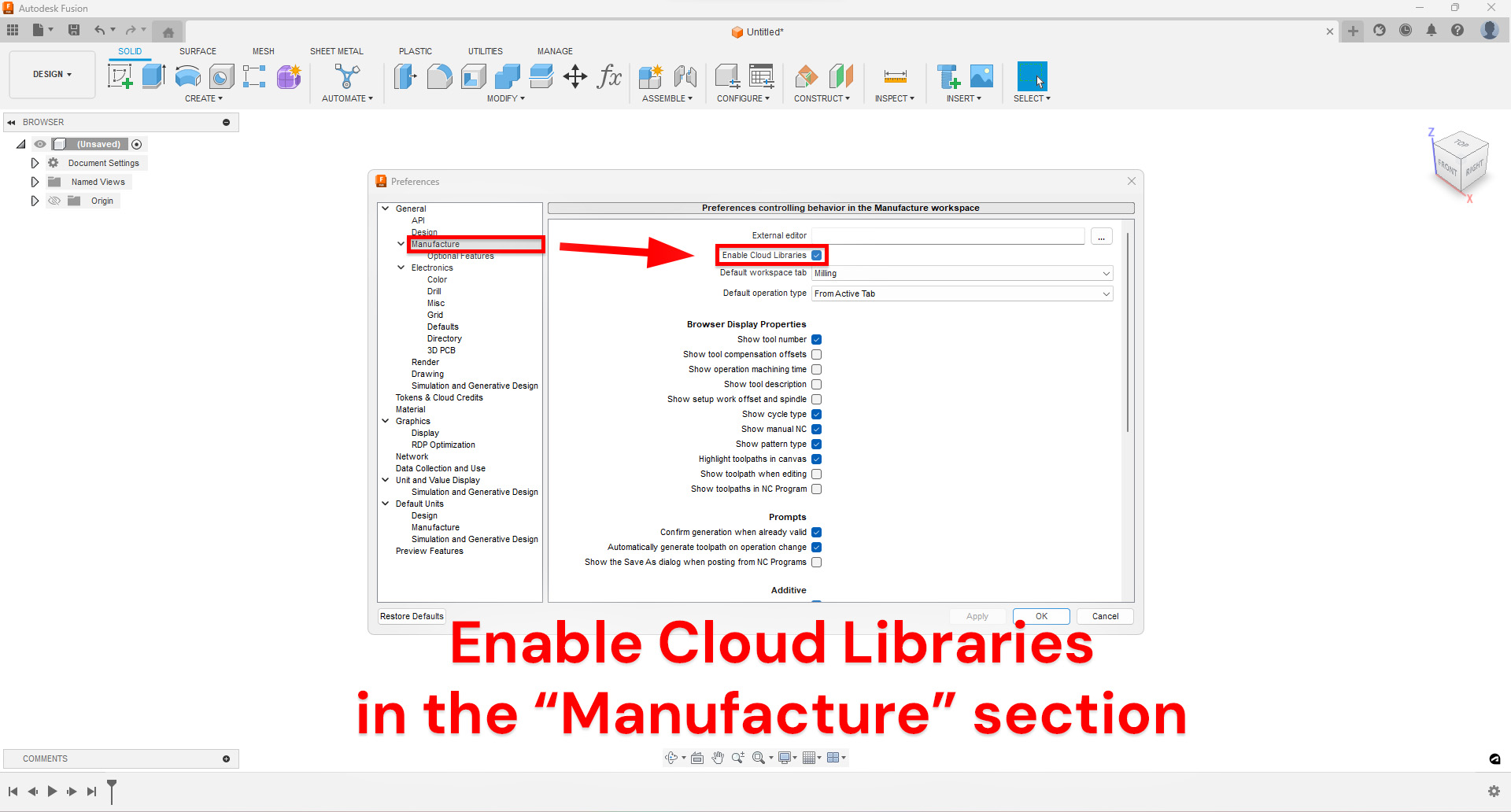Click the Cancel button
The height and width of the screenshot is (812, 1511).
tap(1105, 616)
